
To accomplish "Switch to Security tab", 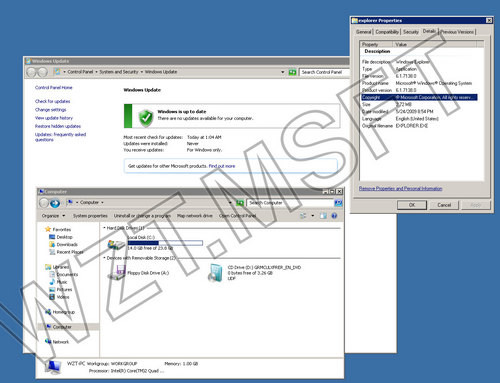I will click(x=411, y=32).
